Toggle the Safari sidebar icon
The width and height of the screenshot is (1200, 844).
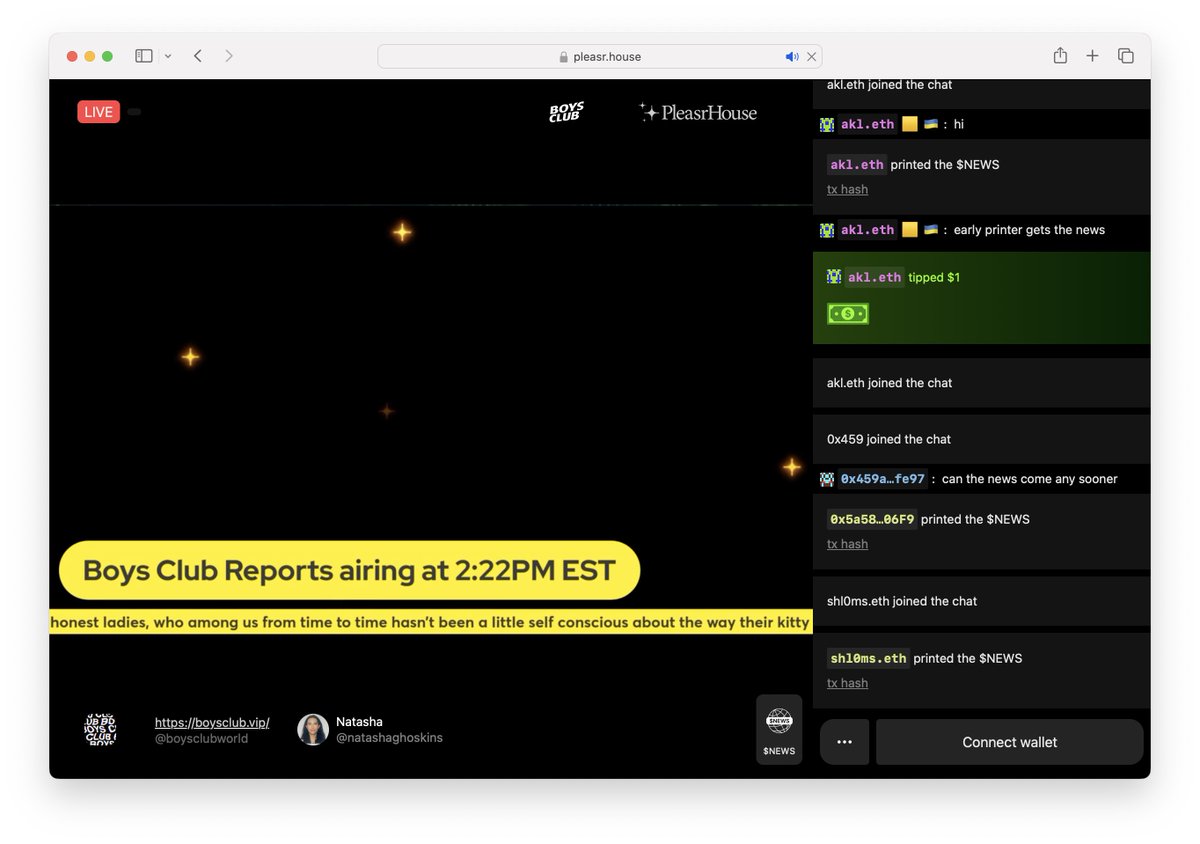[x=144, y=56]
